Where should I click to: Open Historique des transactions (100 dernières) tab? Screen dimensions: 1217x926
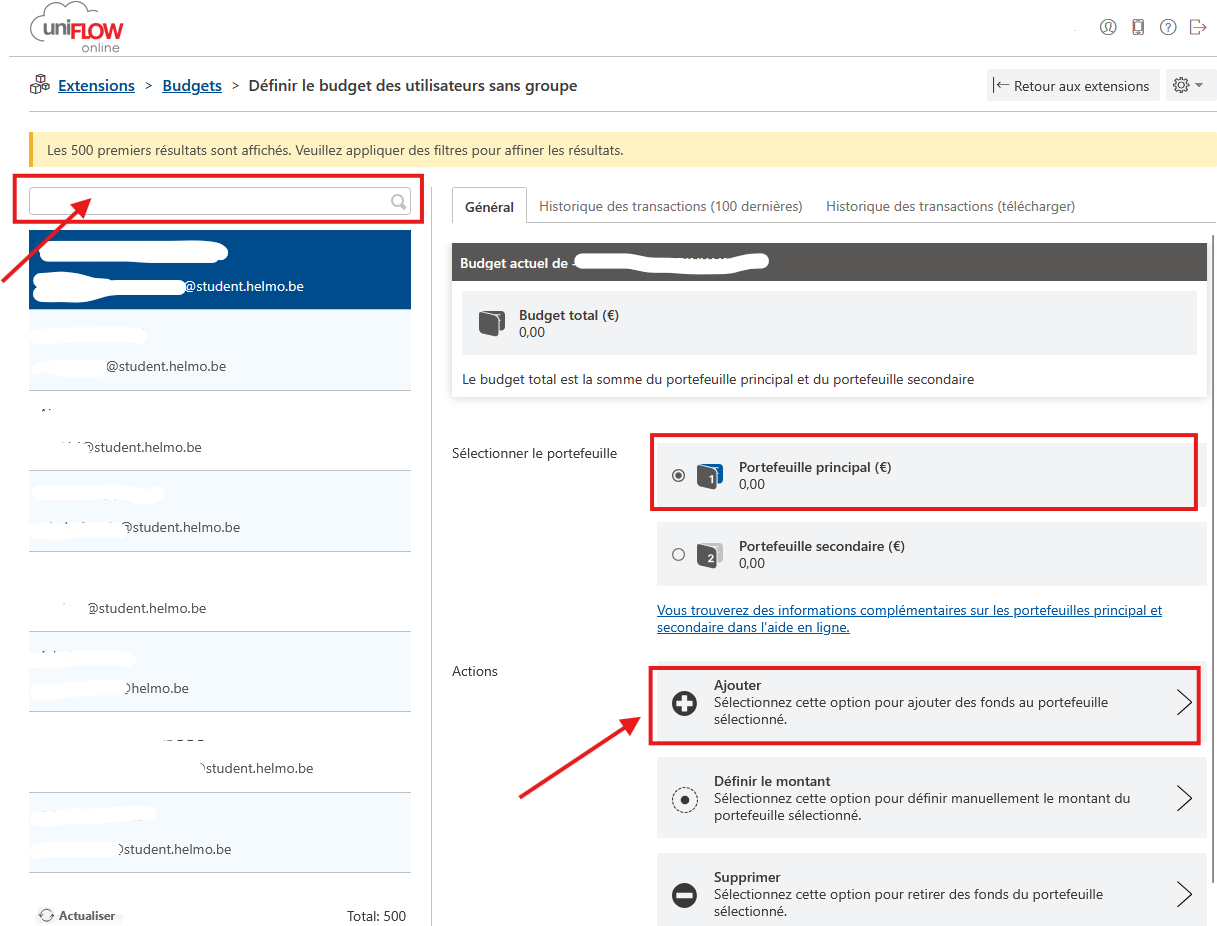click(671, 206)
